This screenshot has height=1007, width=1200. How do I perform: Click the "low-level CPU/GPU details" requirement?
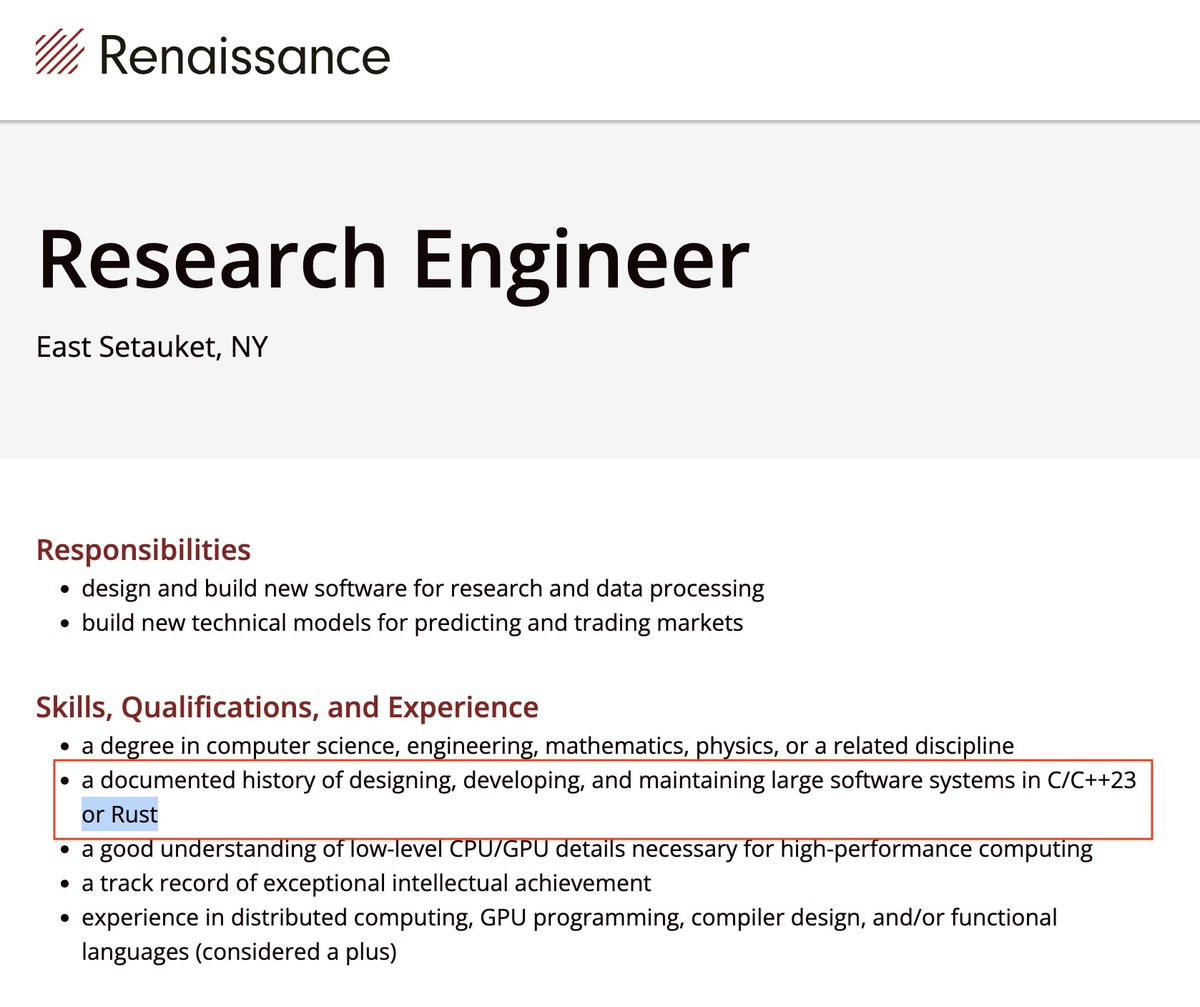(x=587, y=850)
